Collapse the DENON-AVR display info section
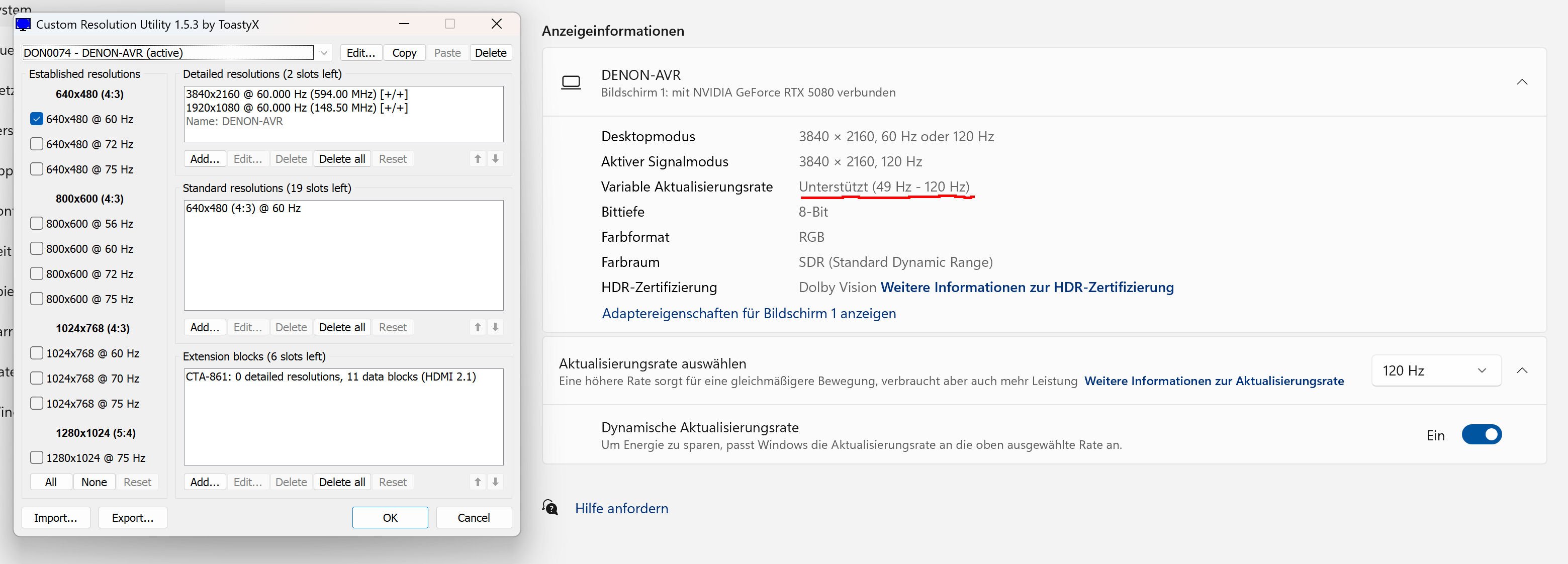 click(x=1522, y=82)
